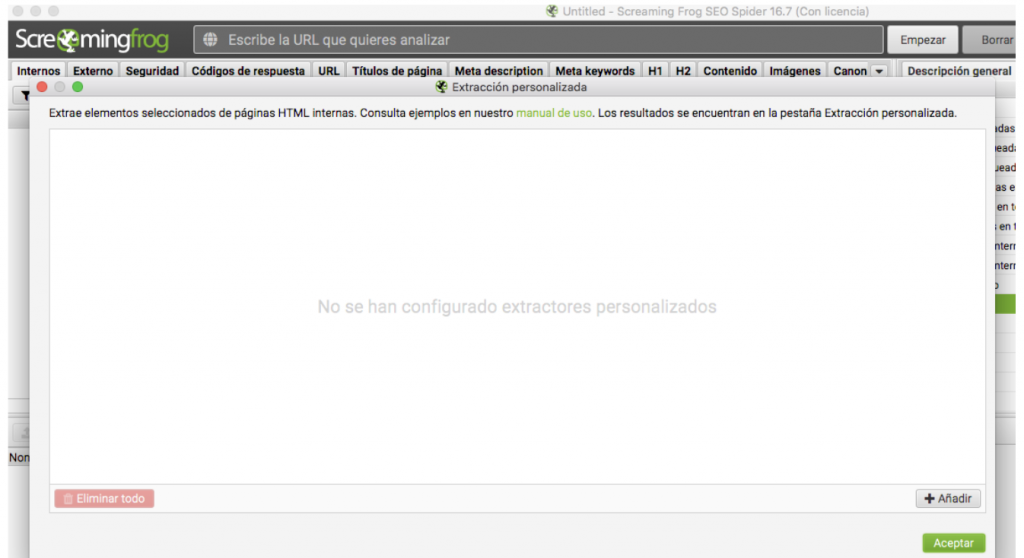The image size is (1024, 558).
Task: Switch to the H1 tab
Action: click(655, 71)
